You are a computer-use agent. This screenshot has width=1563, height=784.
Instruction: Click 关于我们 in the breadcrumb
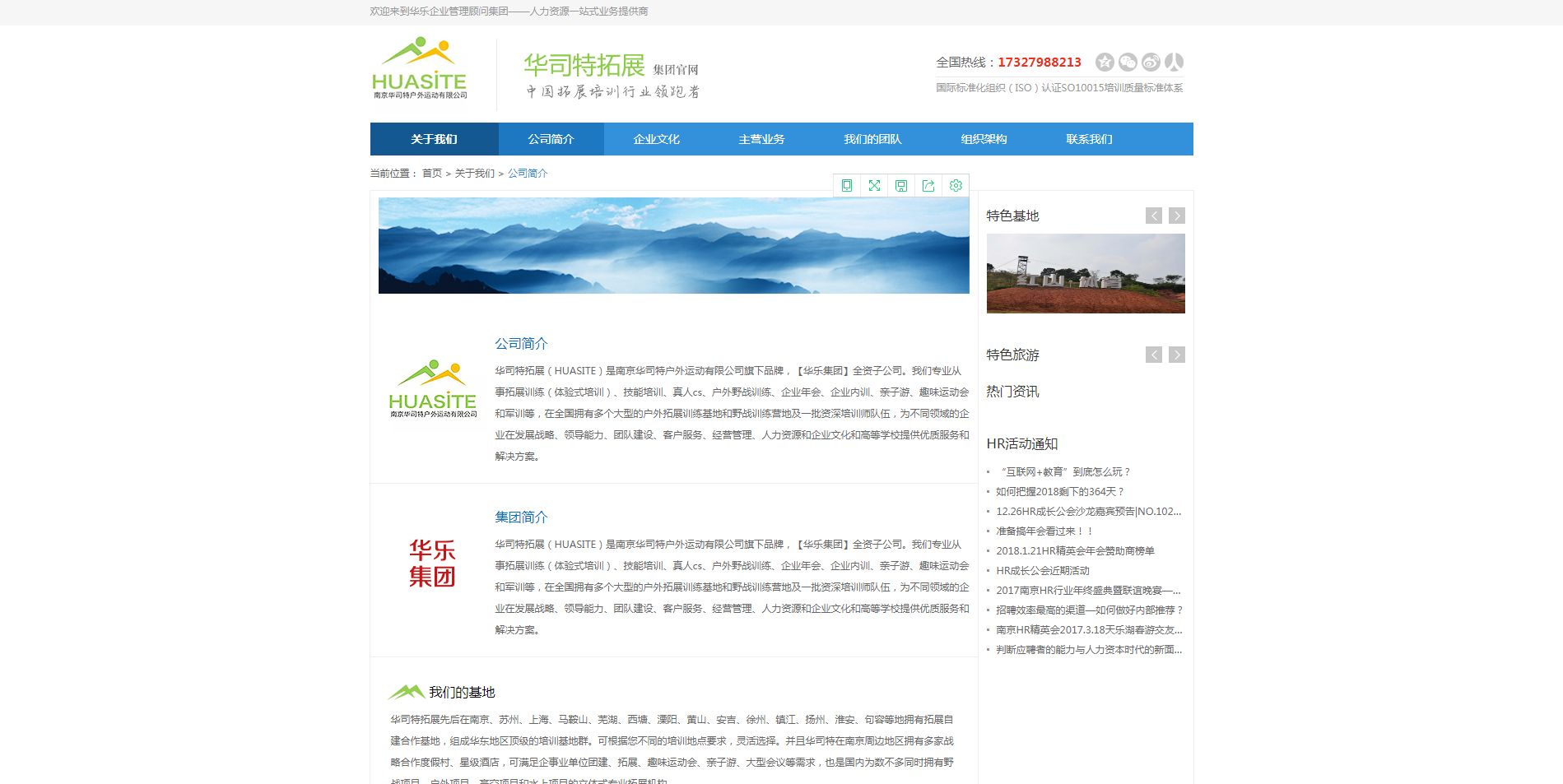click(475, 174)
